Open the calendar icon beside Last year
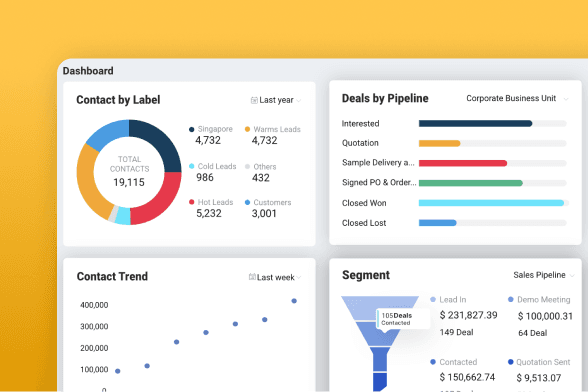 [x=254, y=100]
